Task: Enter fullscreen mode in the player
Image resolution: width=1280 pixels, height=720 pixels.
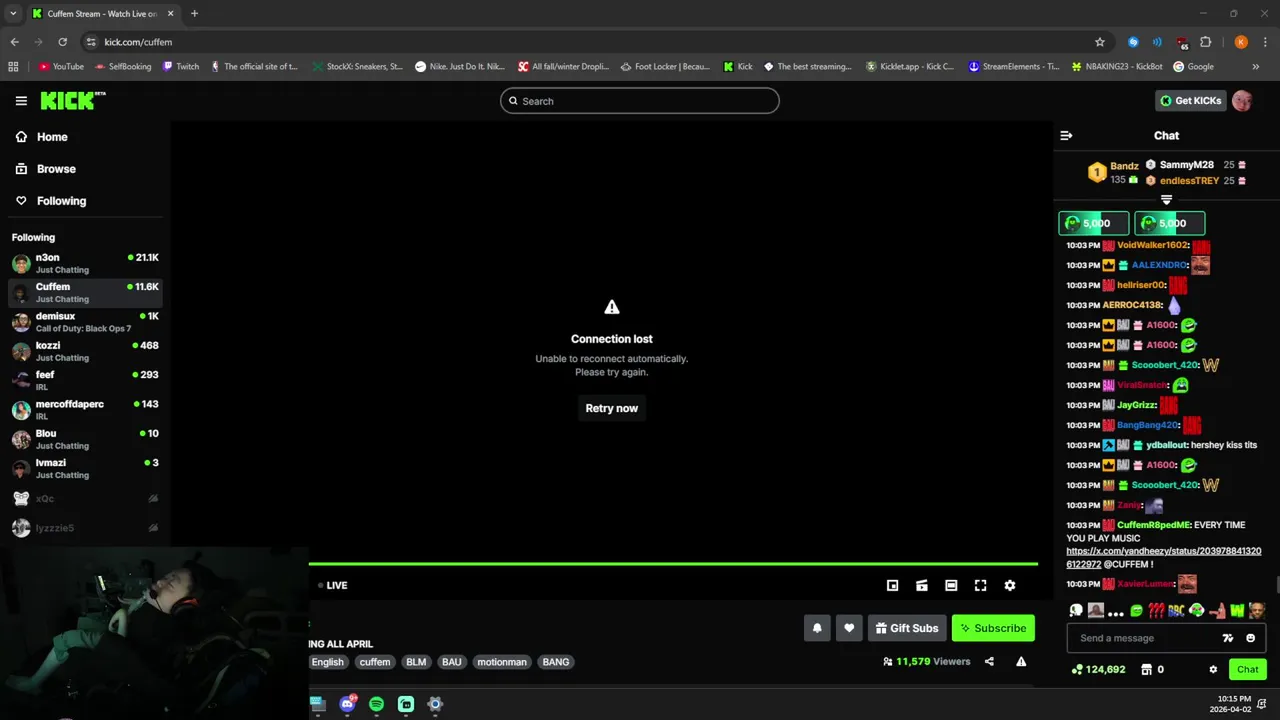Action: tap(981, 585)
